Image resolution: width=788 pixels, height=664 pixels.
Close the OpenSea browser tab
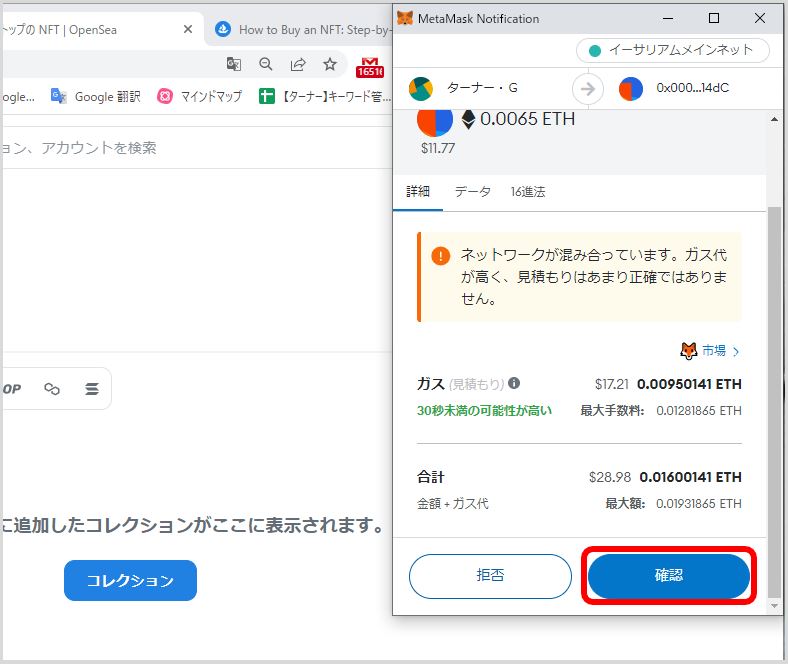click(x=188, y=29)
